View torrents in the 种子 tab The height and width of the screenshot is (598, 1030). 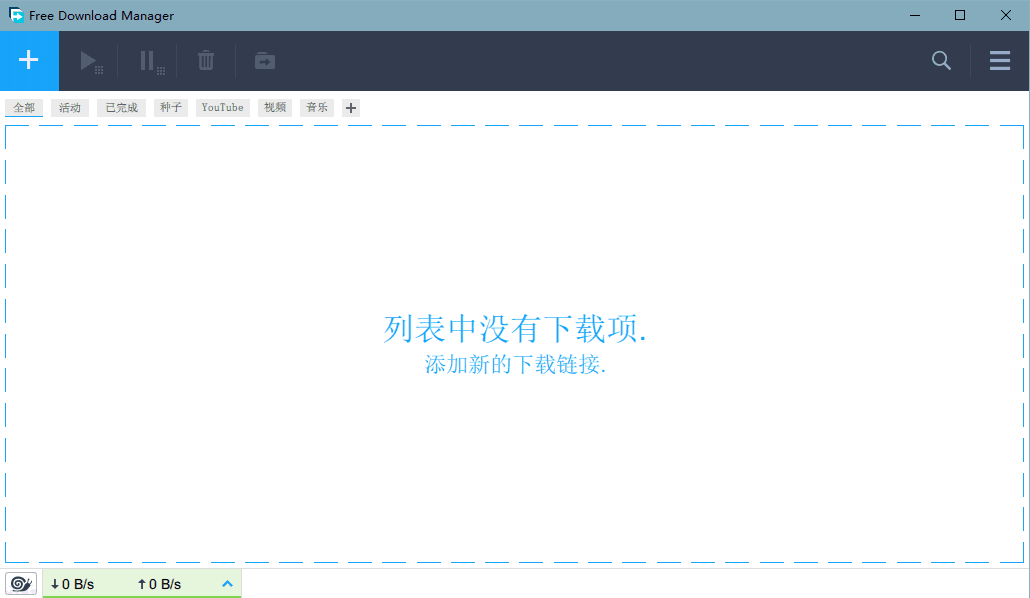[170, 107]
